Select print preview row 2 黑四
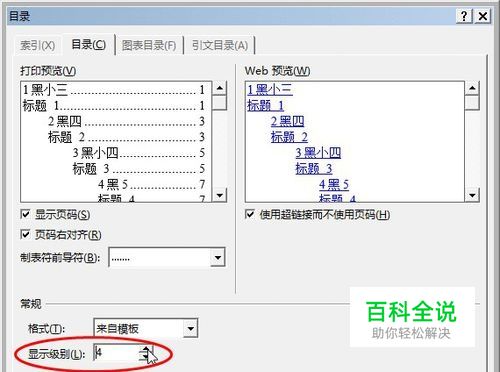Viewport: 500px width, 372px height. [x=126, y=121]
